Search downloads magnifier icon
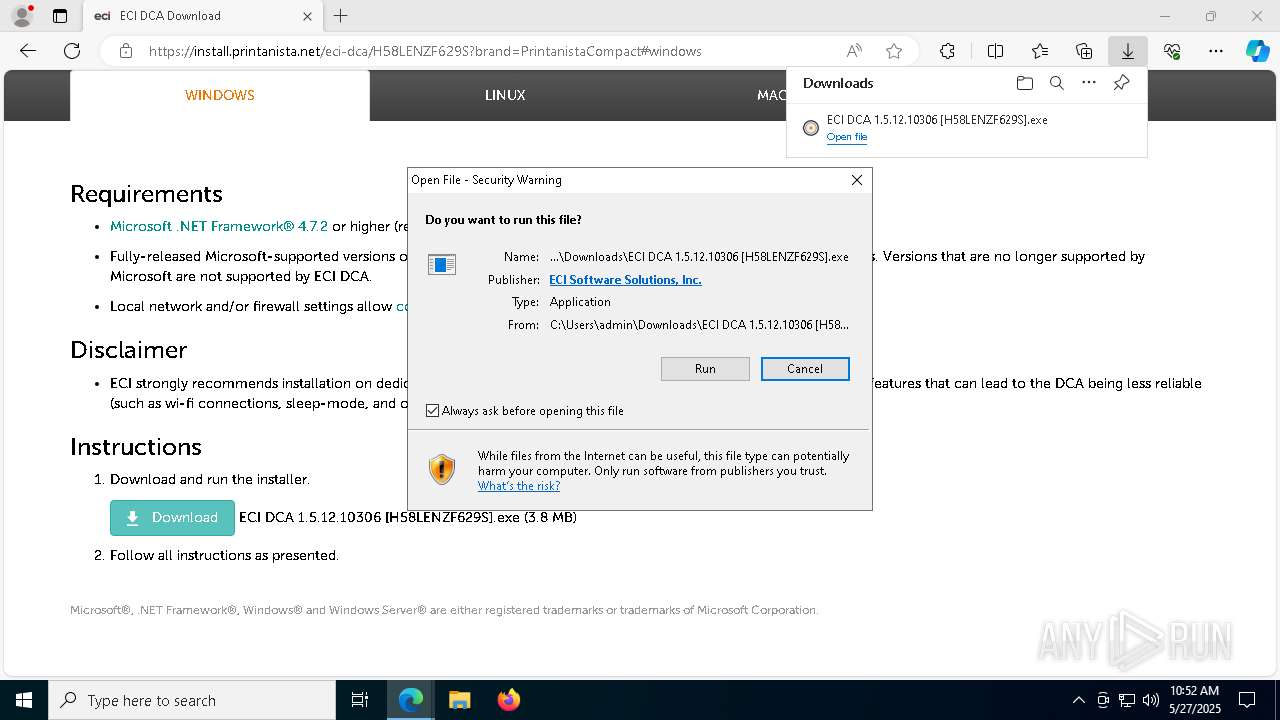The height and width of the screenshot is (720, 1280). (1056, 83)
